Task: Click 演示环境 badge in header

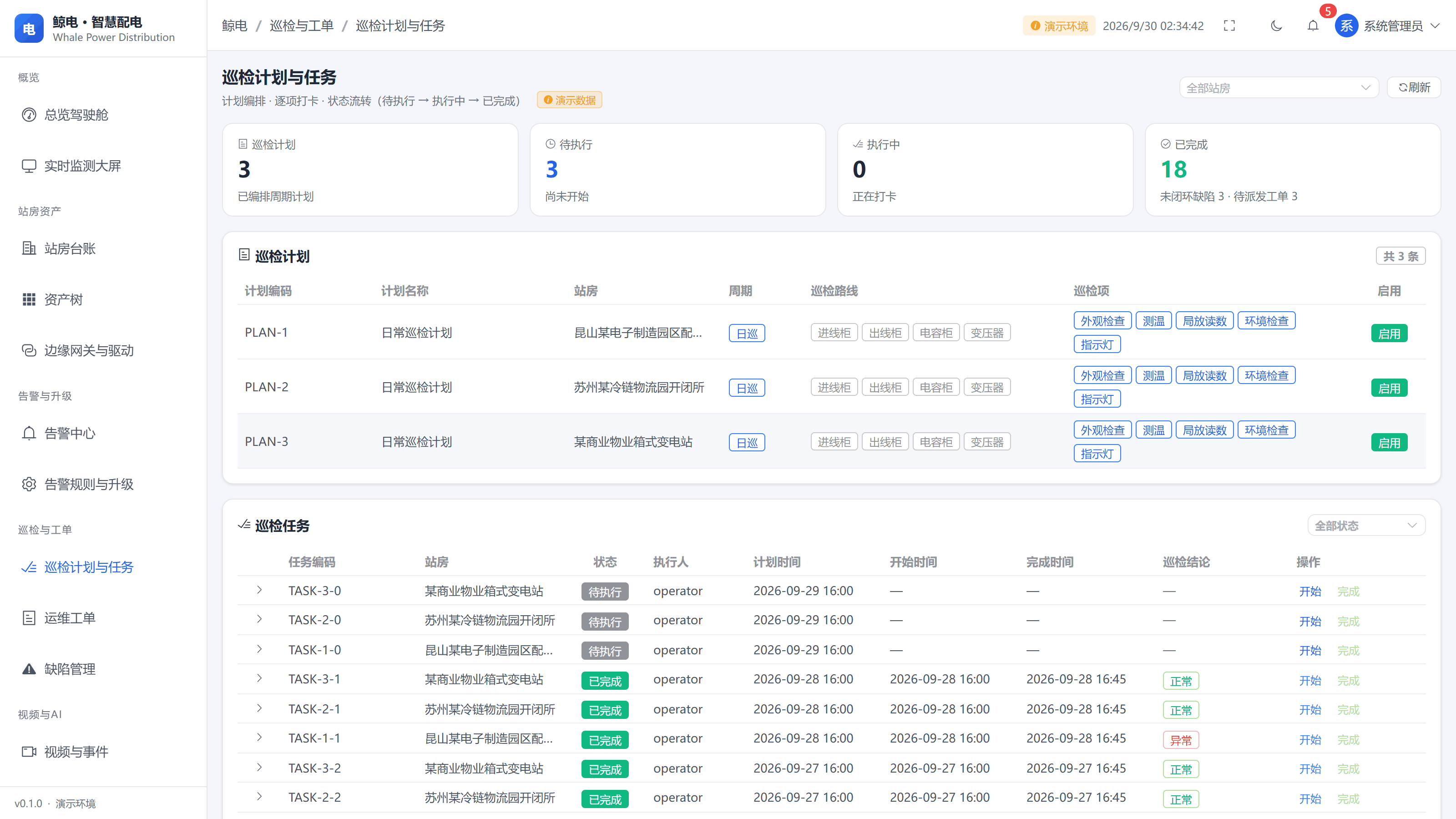Action: click(1059, 25)
